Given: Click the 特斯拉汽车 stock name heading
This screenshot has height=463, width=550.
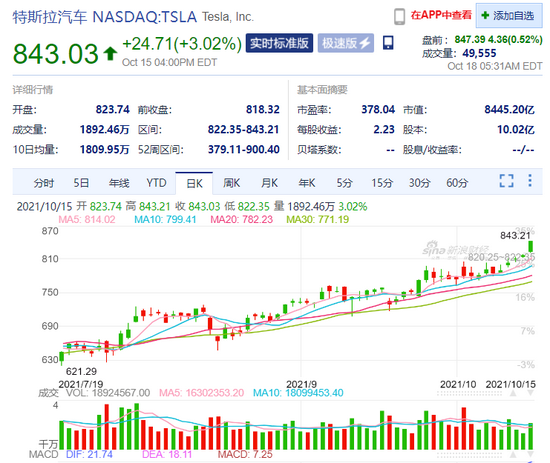Looking at the screenshot, I should (49, 17).
